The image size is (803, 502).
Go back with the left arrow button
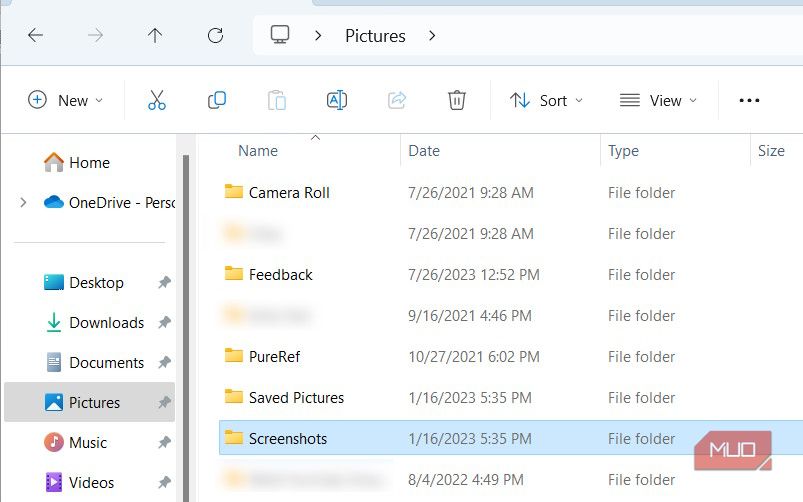click(x=35, y=35)
